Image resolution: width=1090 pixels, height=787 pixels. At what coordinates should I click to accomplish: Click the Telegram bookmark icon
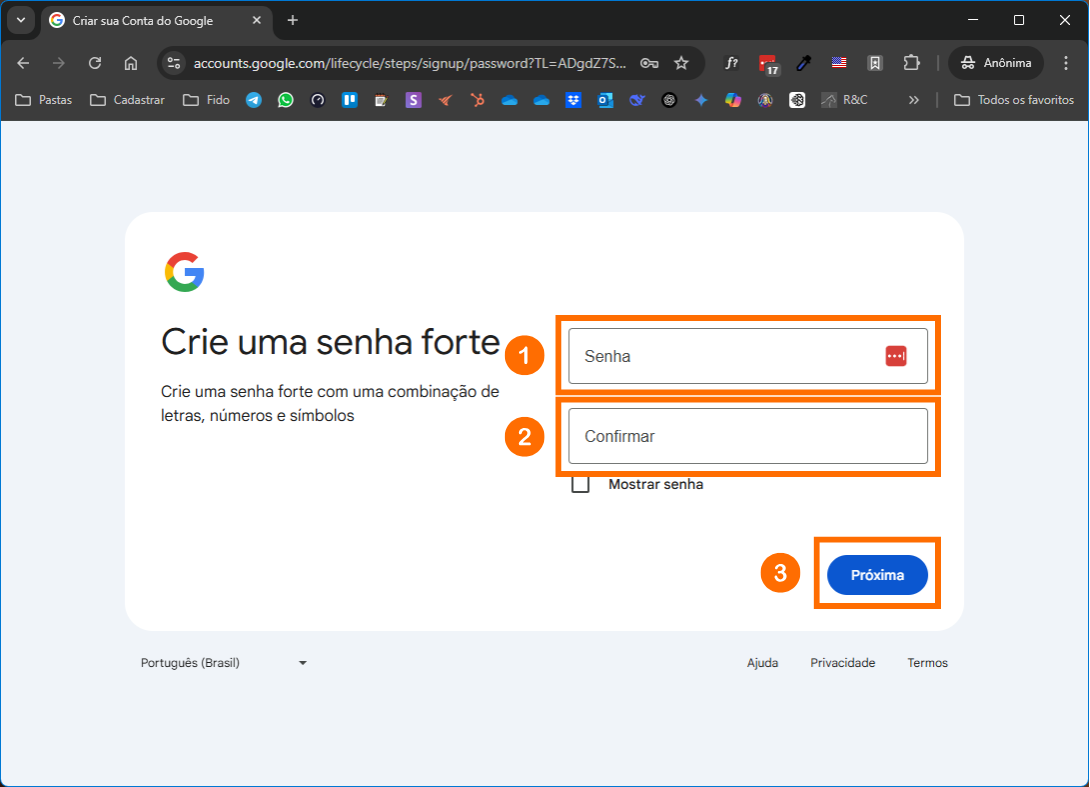[253, 100]
